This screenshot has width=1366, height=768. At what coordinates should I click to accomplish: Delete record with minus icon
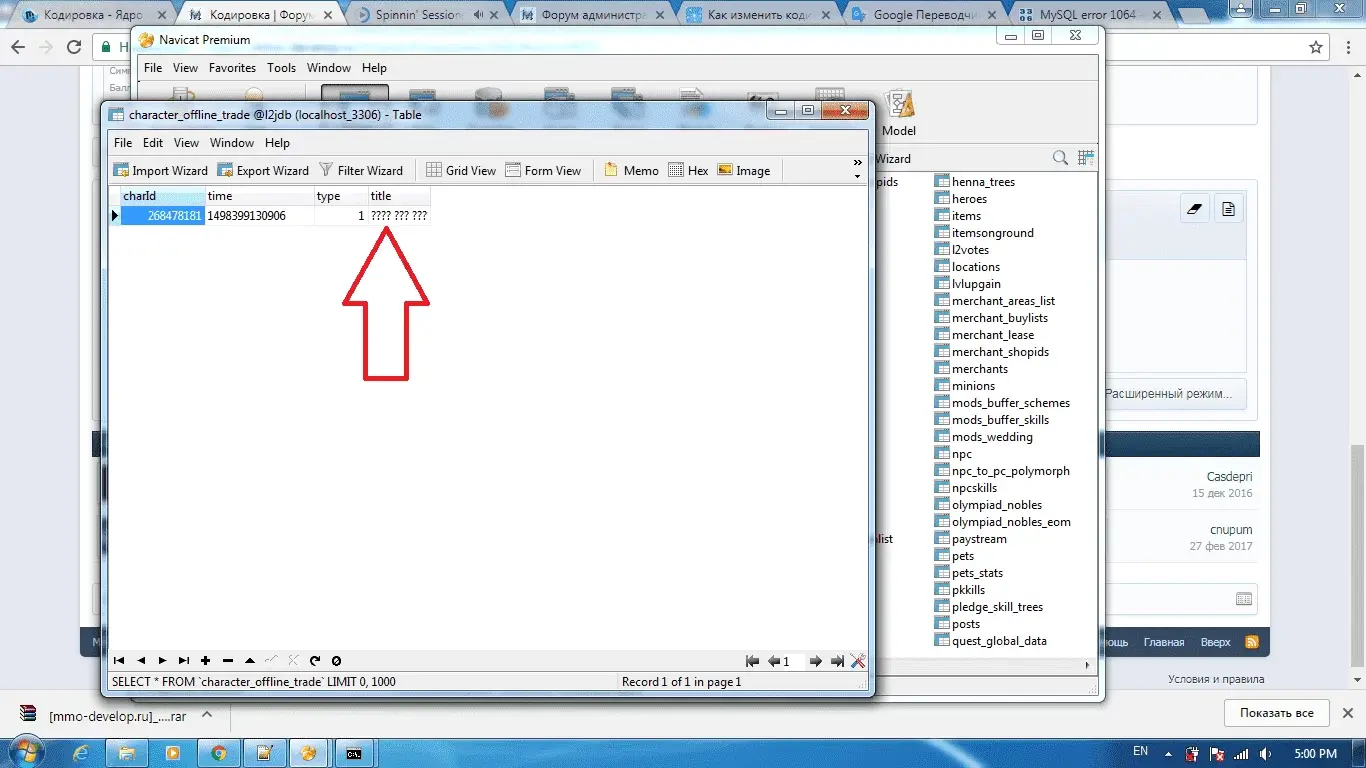coord(228,661)
